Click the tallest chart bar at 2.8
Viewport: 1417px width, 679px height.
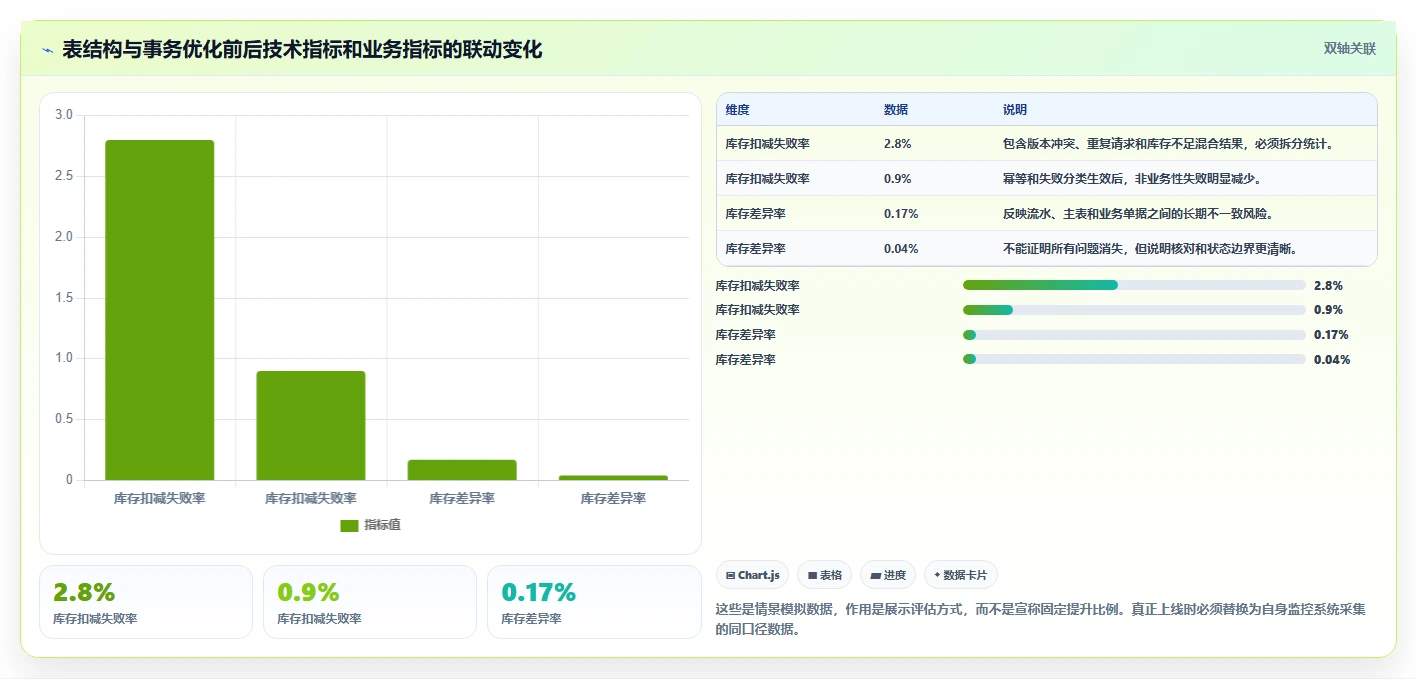pos(160,310)
